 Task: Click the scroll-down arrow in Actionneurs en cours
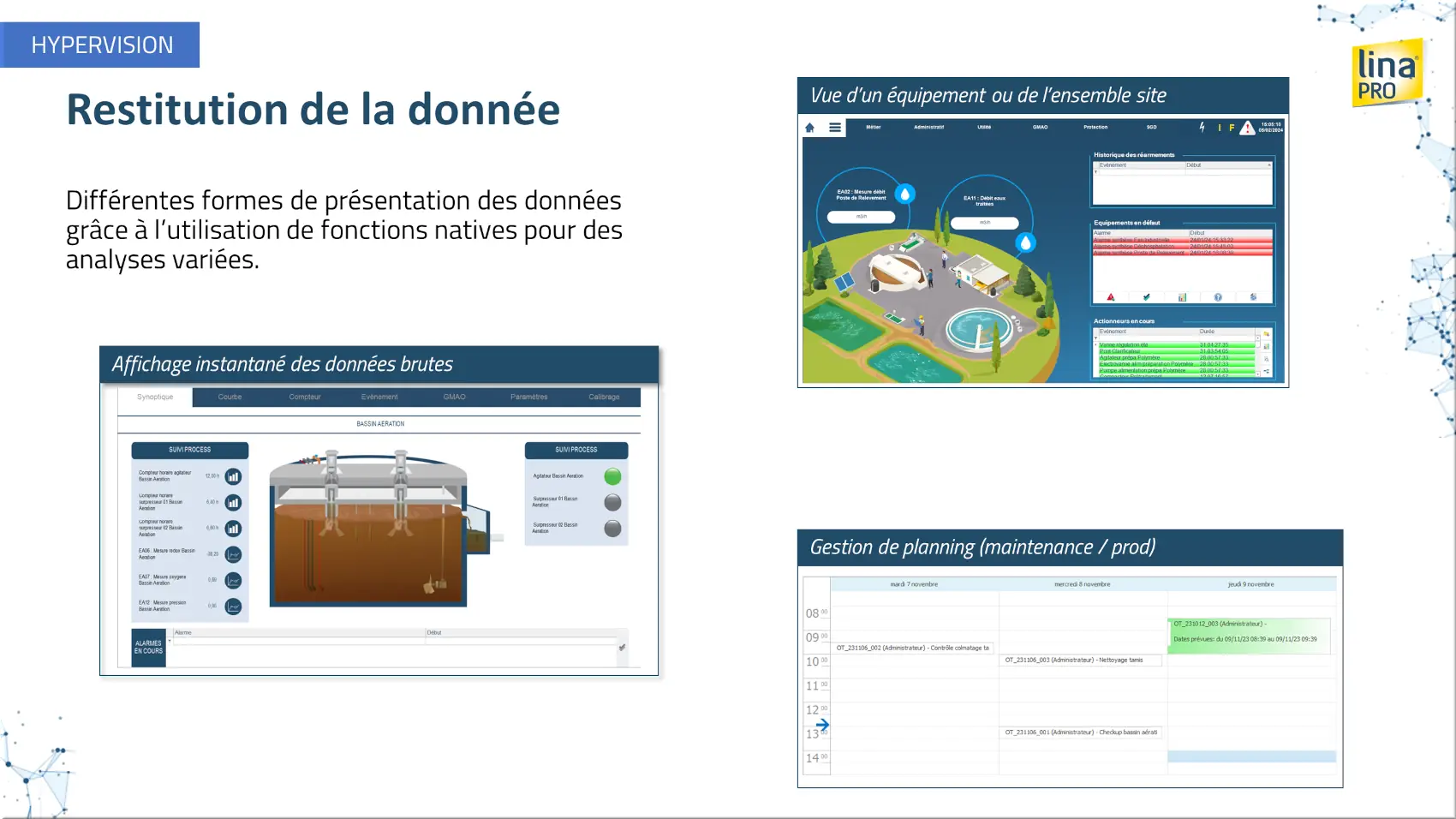coord(1257,374)
